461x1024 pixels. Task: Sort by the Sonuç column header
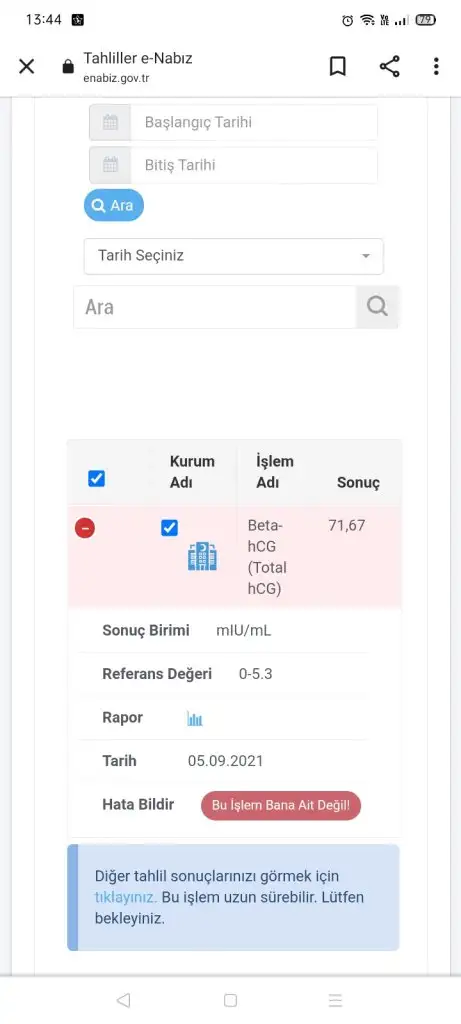(x=358, y=483)
